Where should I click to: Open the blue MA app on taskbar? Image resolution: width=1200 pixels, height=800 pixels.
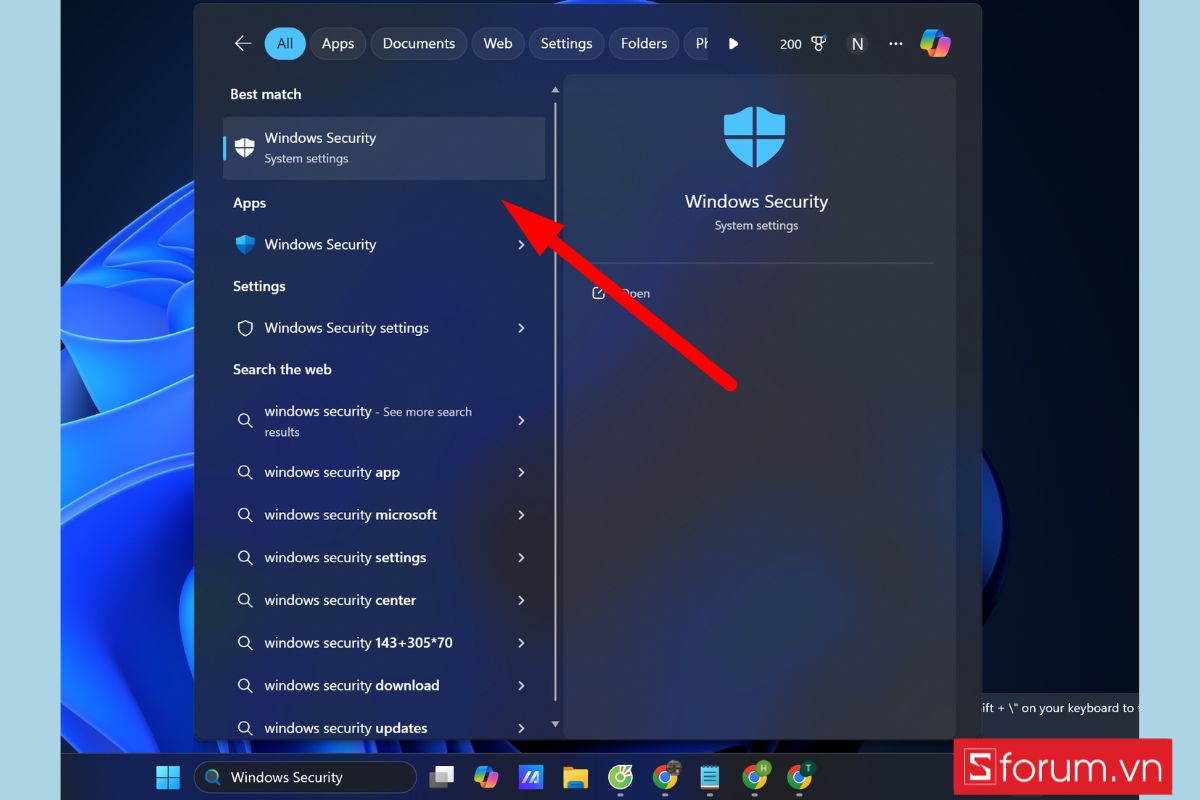530,777
